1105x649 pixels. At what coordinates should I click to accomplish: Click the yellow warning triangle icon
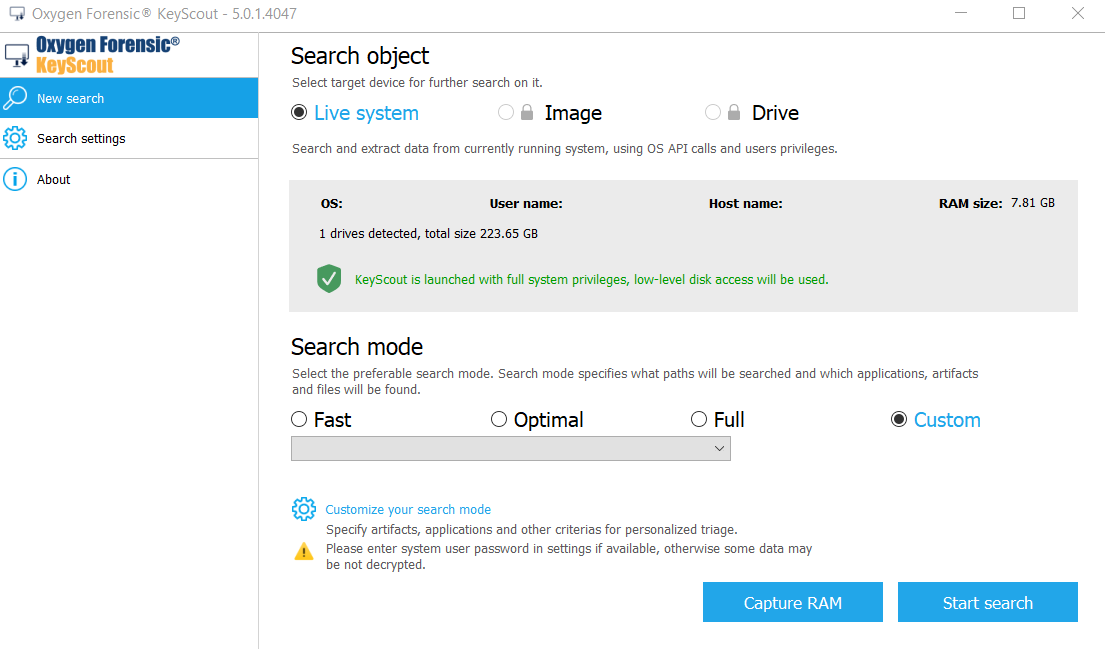click(x=304, y=551)
